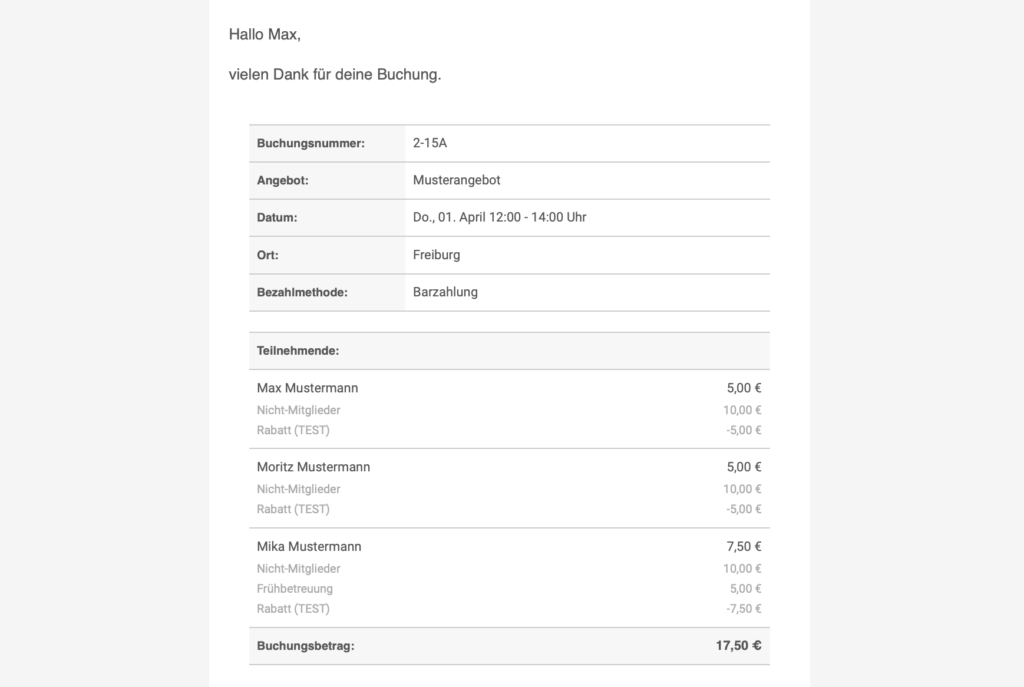Image resolution: width=1024 pixels, height=687 pixels.
Task: Click the Freiburg location value
Action: (x=436, y=255)
